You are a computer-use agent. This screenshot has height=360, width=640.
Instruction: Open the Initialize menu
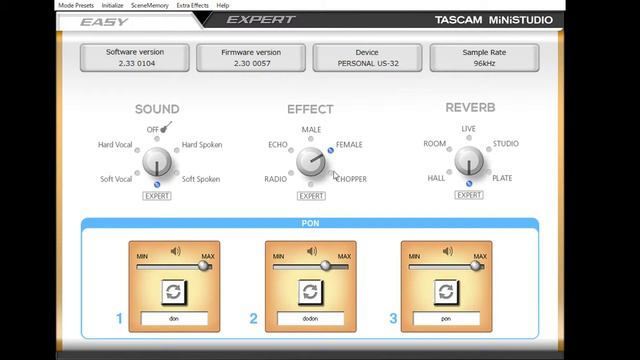[x=112, y=5]
